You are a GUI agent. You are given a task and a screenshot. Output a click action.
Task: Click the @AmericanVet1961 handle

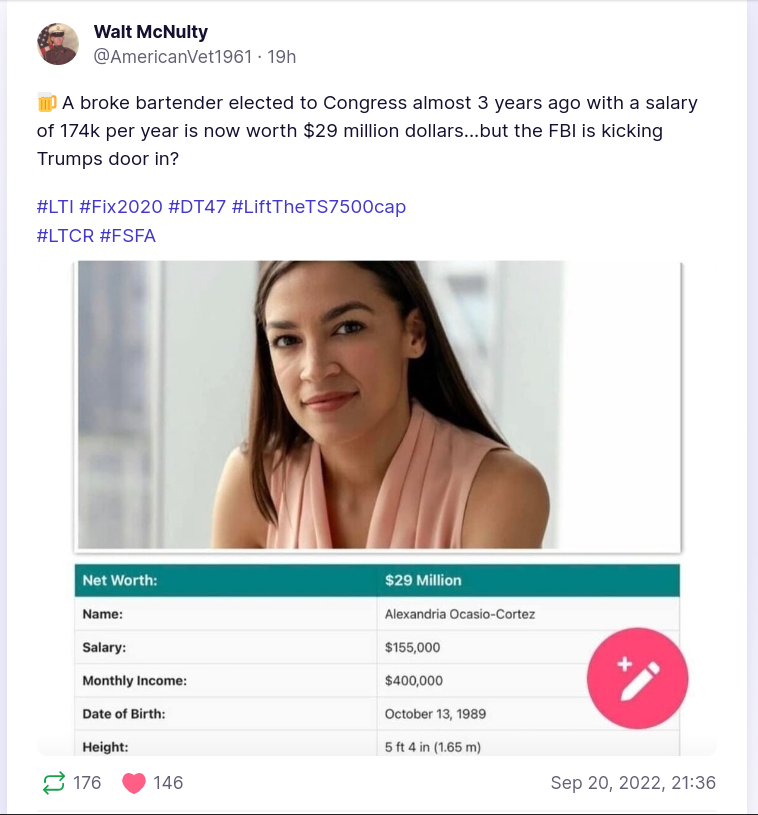point(172,57)
